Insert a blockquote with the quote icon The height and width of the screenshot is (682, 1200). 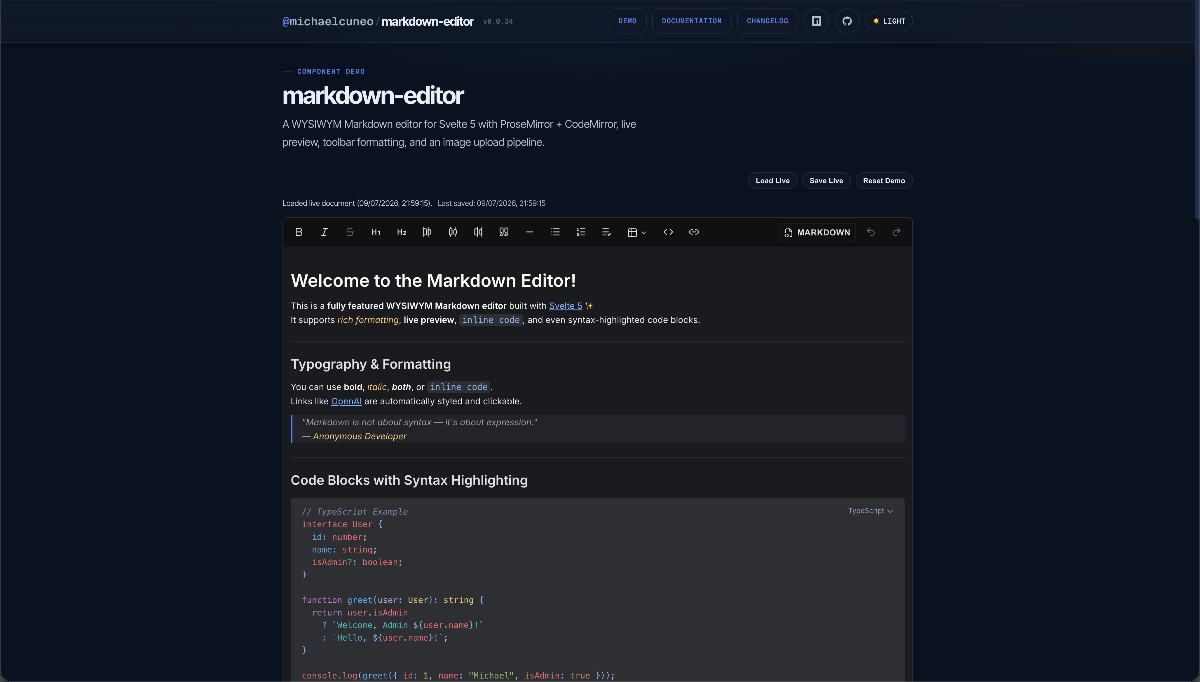[504, 232]
